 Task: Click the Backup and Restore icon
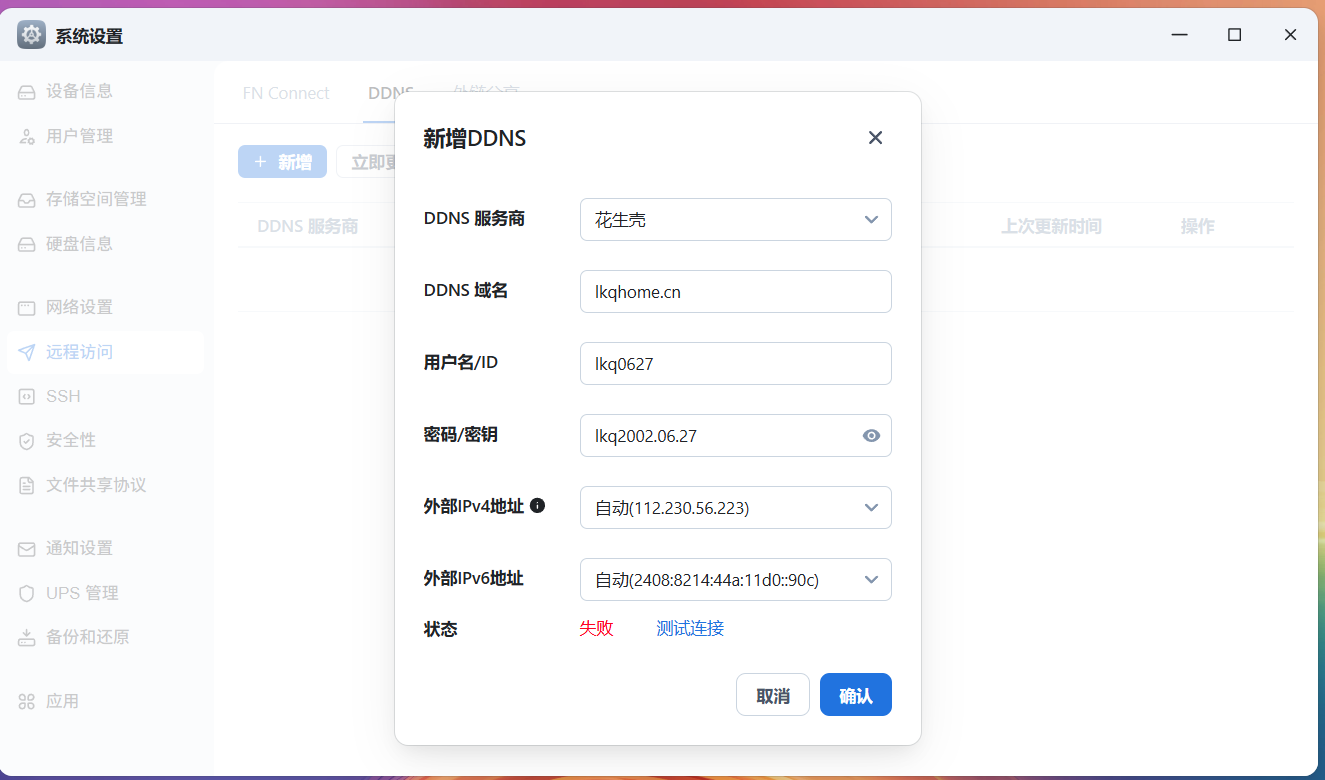coord(27,638)
